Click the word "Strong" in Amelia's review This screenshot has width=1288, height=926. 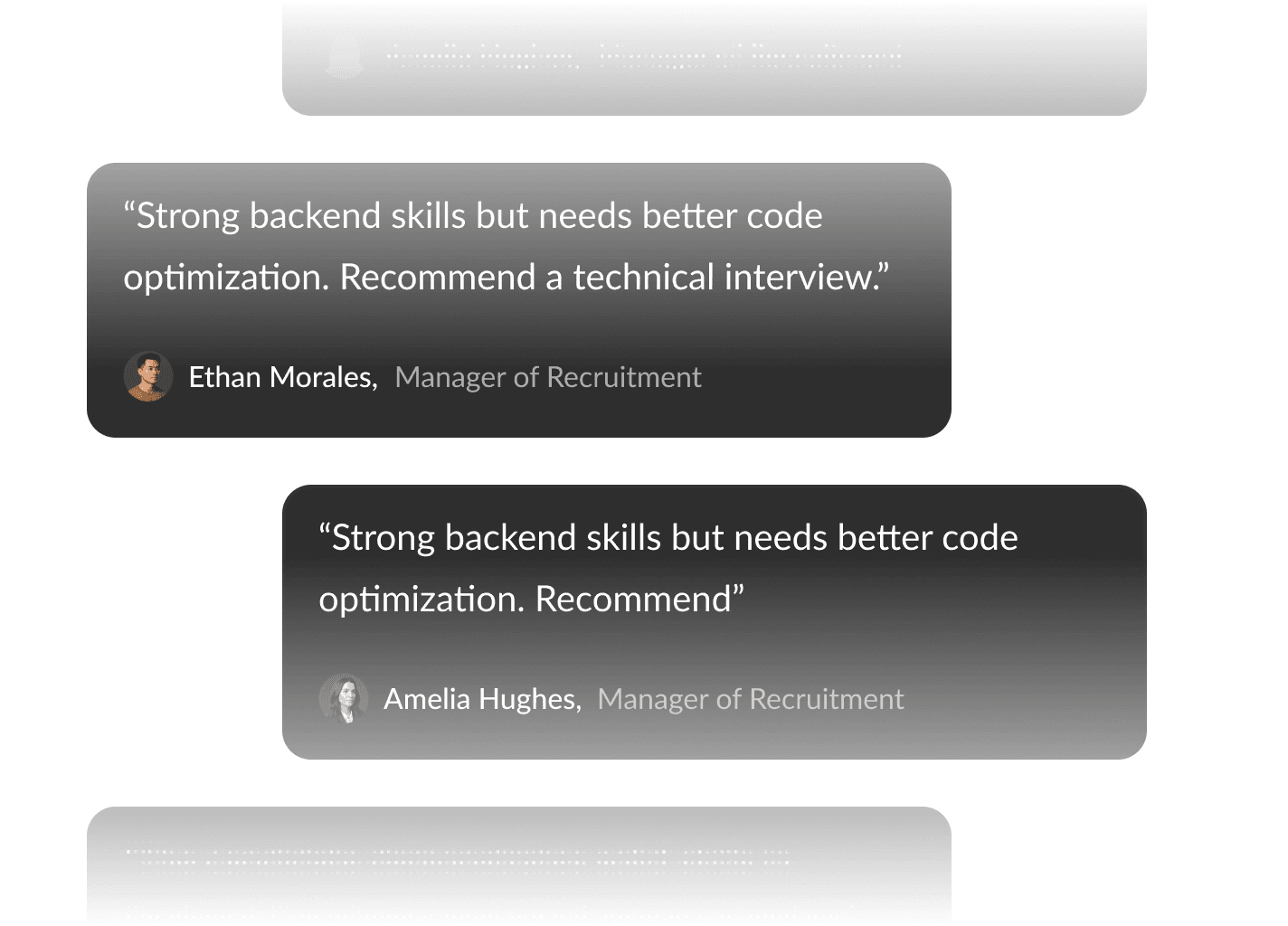point(384,538)
